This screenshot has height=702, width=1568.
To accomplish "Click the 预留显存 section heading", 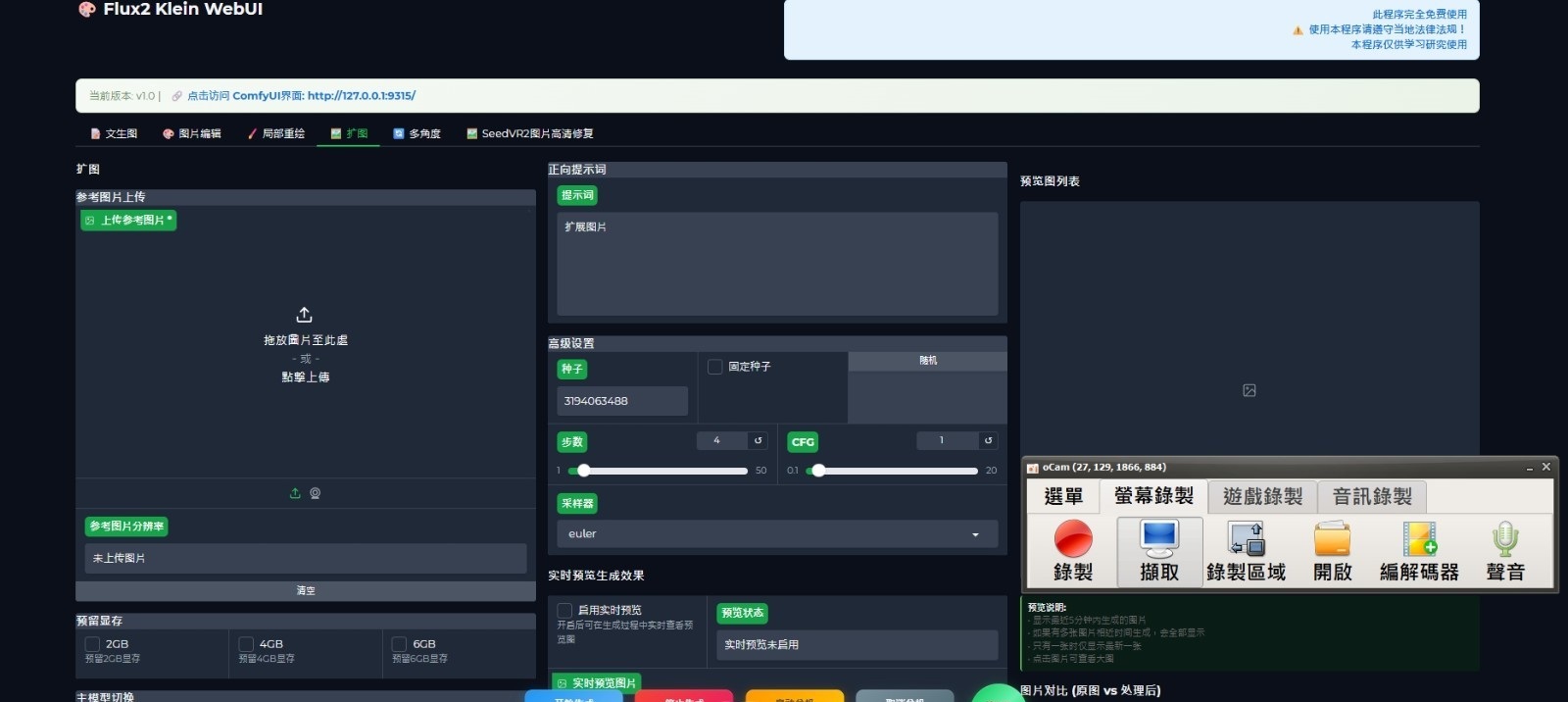I will tap(99, 622).
